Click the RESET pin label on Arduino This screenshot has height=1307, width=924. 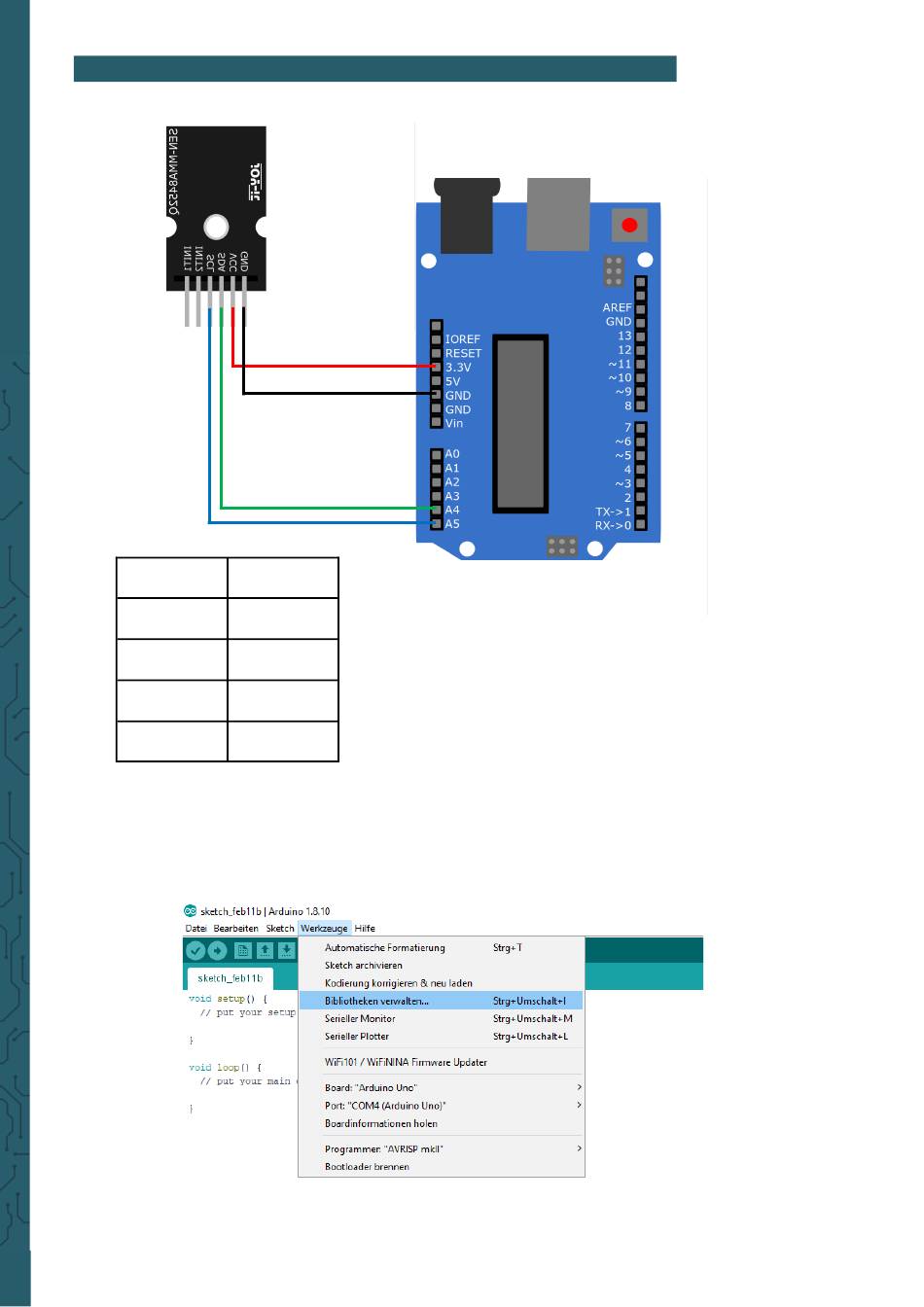click(463, 353)
